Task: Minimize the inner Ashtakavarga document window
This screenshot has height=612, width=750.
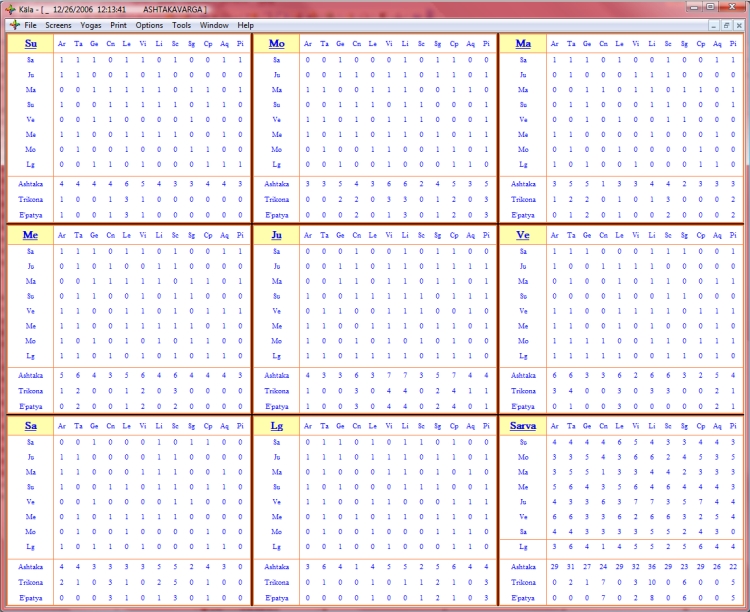Action: point(714,26)
